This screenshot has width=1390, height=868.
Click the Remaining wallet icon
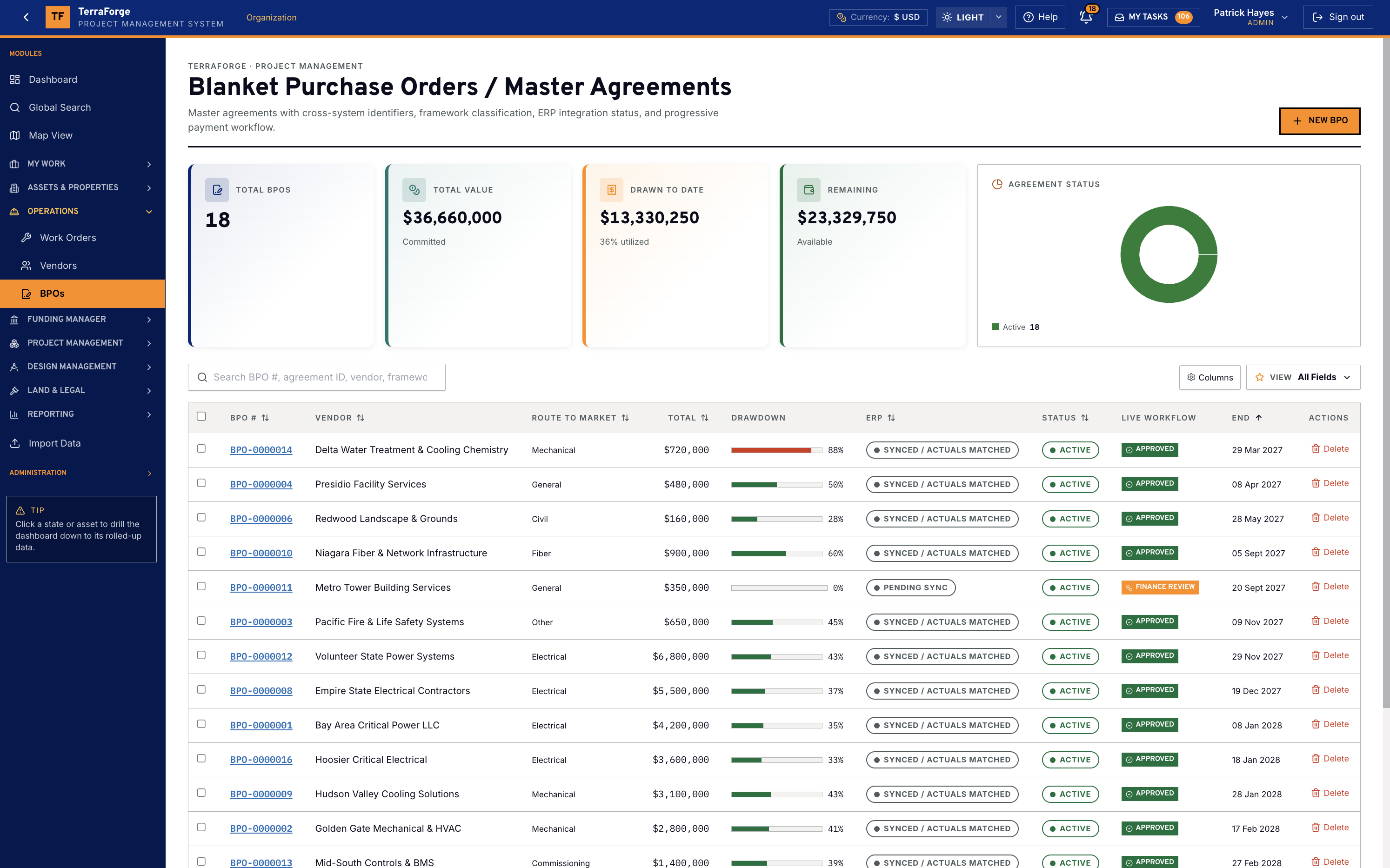pyautogui.click(x=809, y=190)
